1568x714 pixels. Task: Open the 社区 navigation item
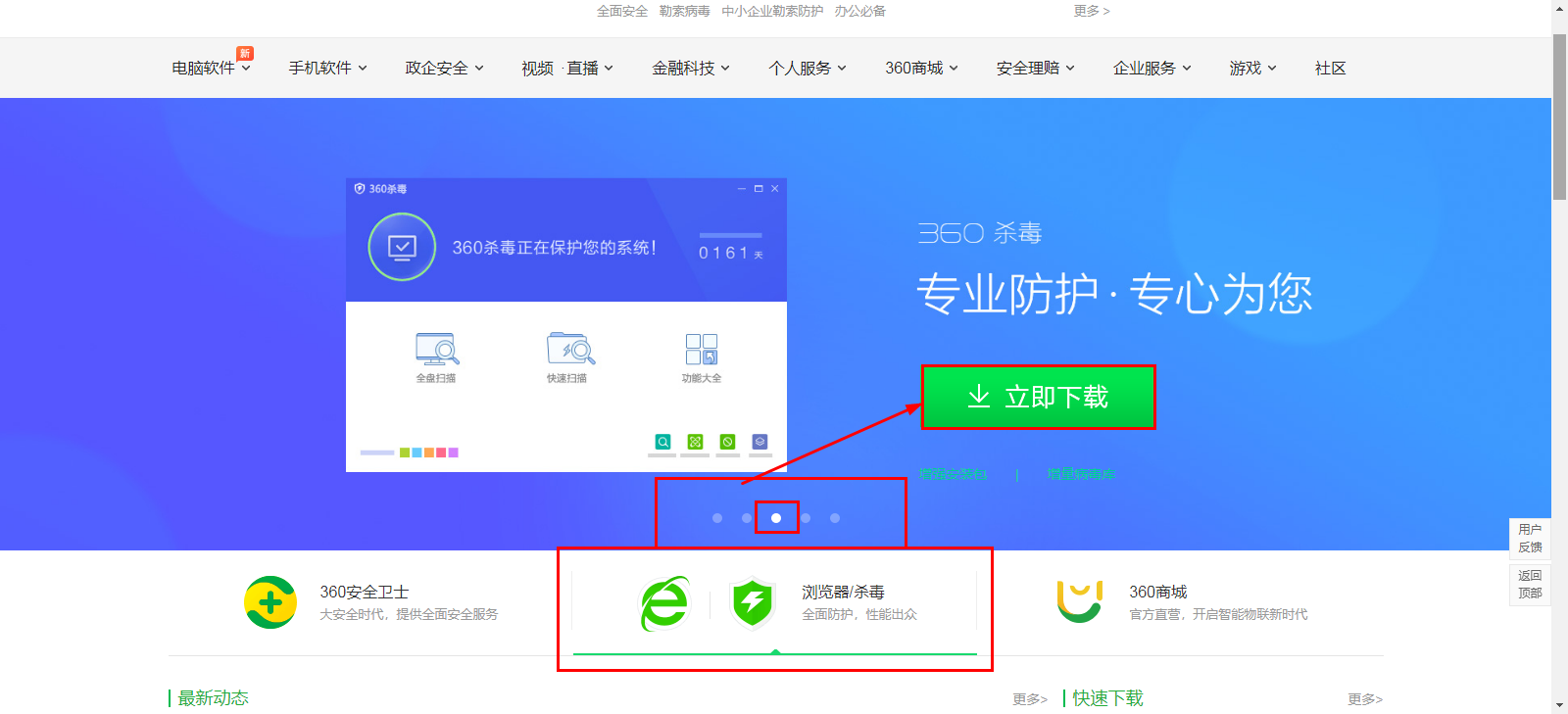(x=1331, y=68)
